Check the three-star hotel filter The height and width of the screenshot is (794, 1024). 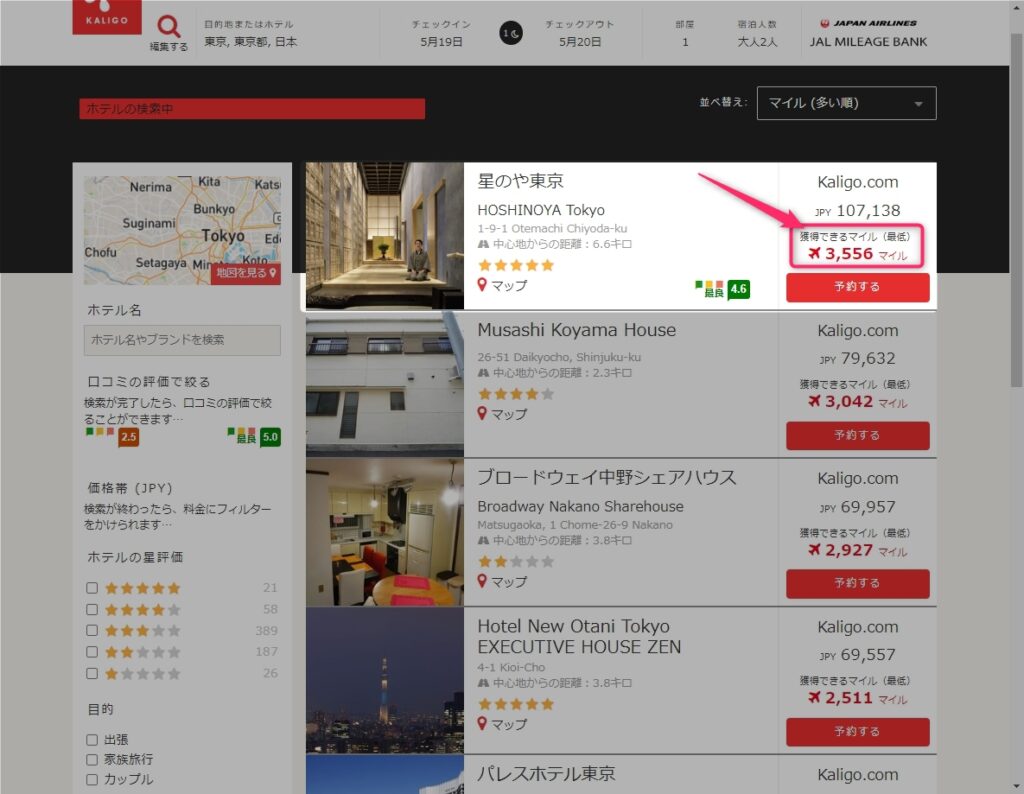coord(92,630)
